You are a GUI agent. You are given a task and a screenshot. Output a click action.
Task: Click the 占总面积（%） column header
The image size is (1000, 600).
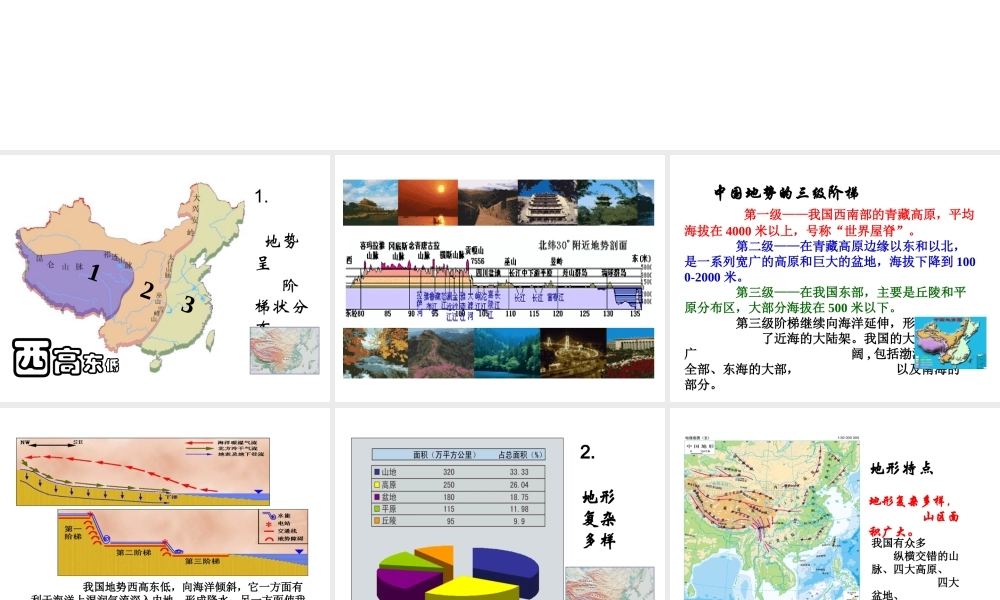pos(520,455)
